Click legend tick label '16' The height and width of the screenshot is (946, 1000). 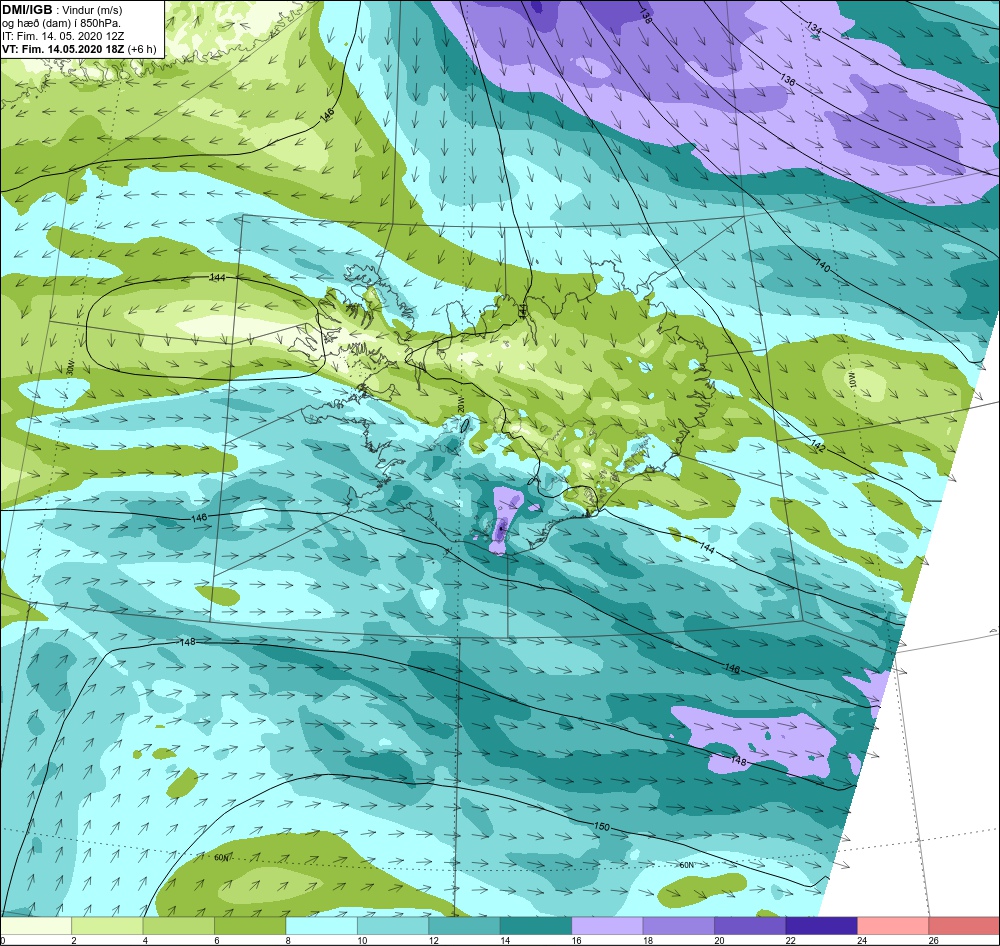[x=577, y=940]
